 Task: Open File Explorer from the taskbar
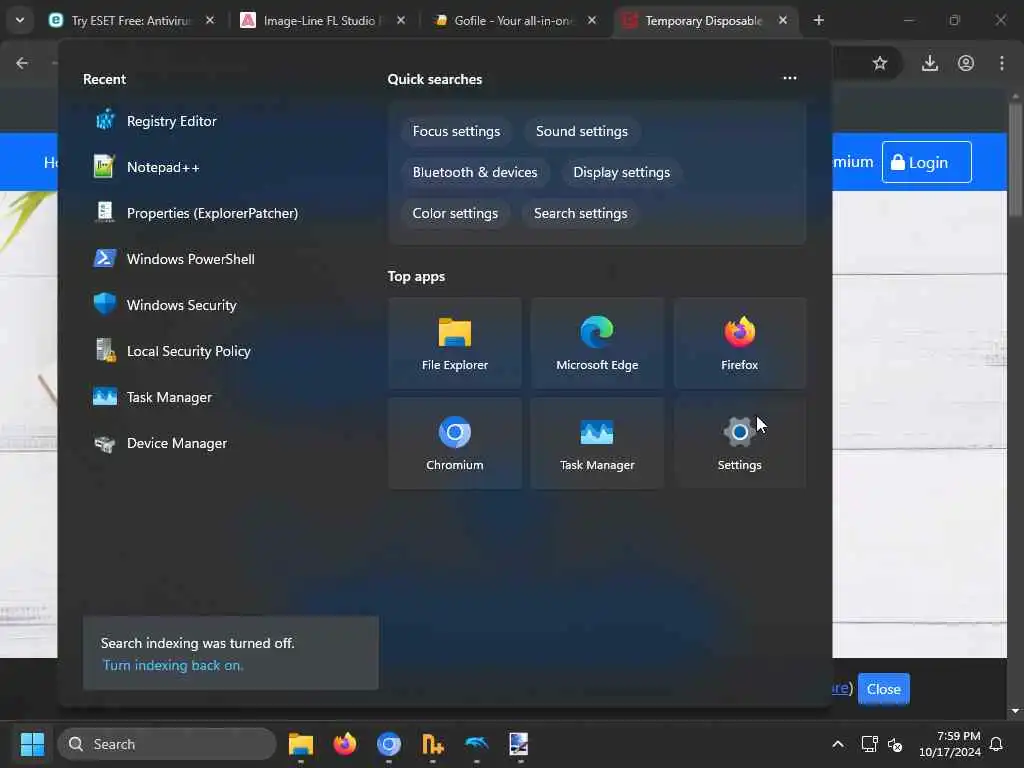[x=301, y=744]
